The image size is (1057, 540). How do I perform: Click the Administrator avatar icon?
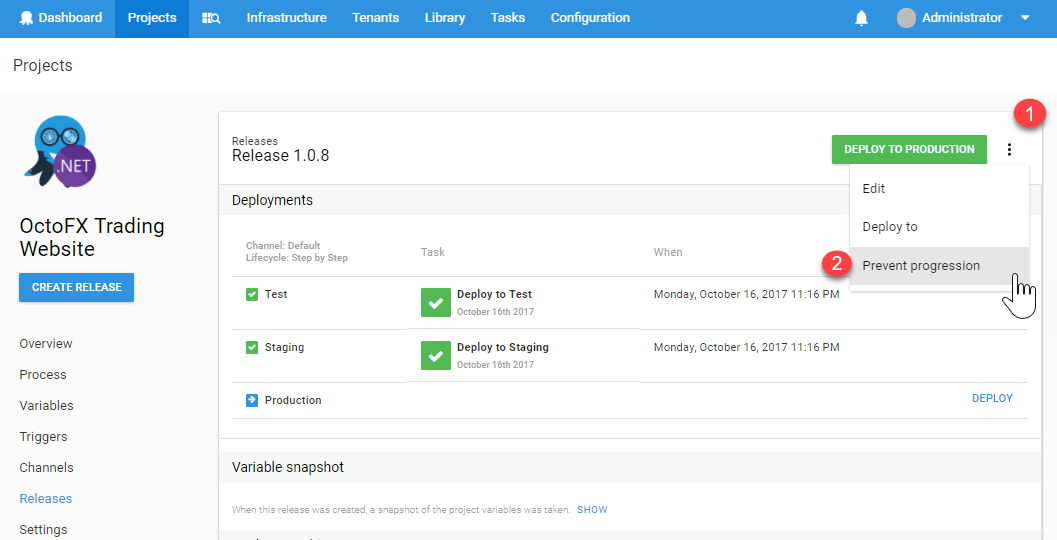coord(906,18)
